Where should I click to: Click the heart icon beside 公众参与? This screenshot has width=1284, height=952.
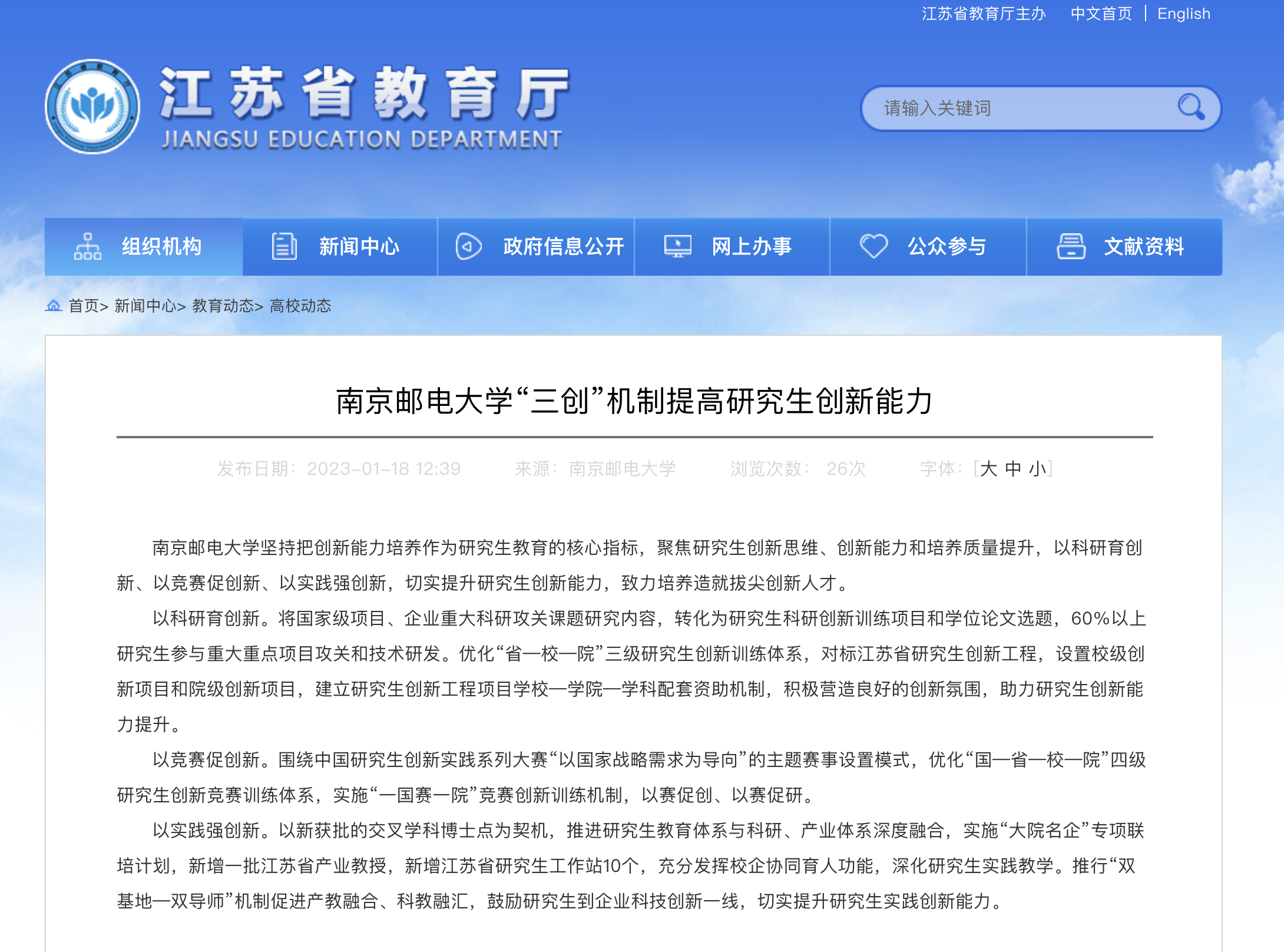pyautogui.click(x=873, y=246)
